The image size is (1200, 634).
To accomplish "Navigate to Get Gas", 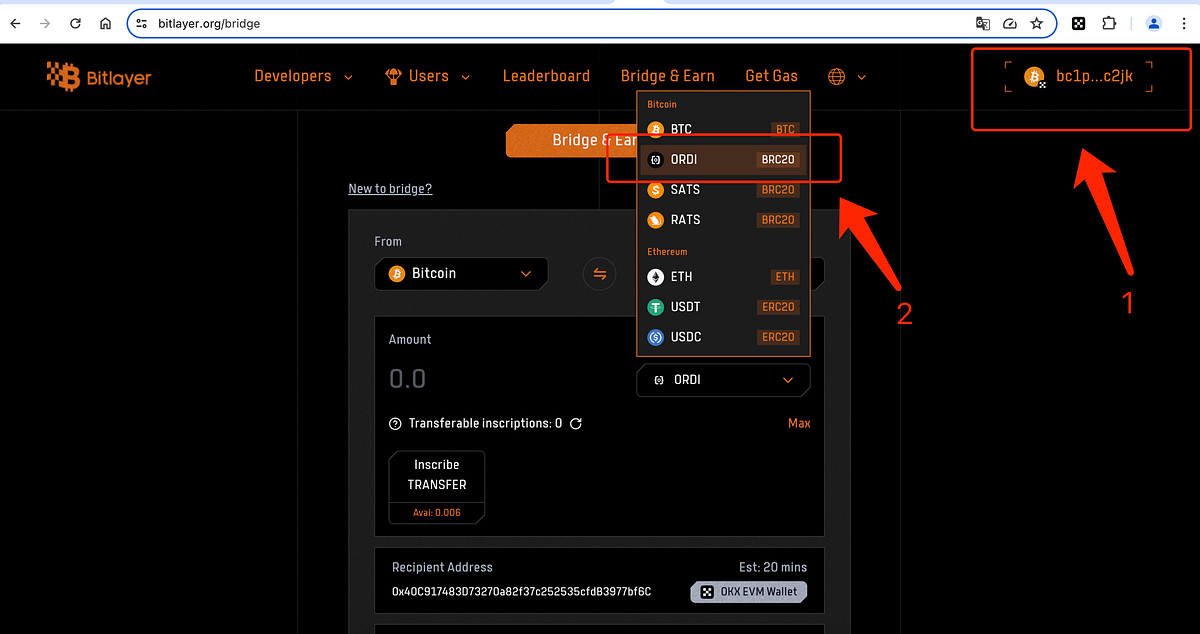I will [x=771, y=75].
